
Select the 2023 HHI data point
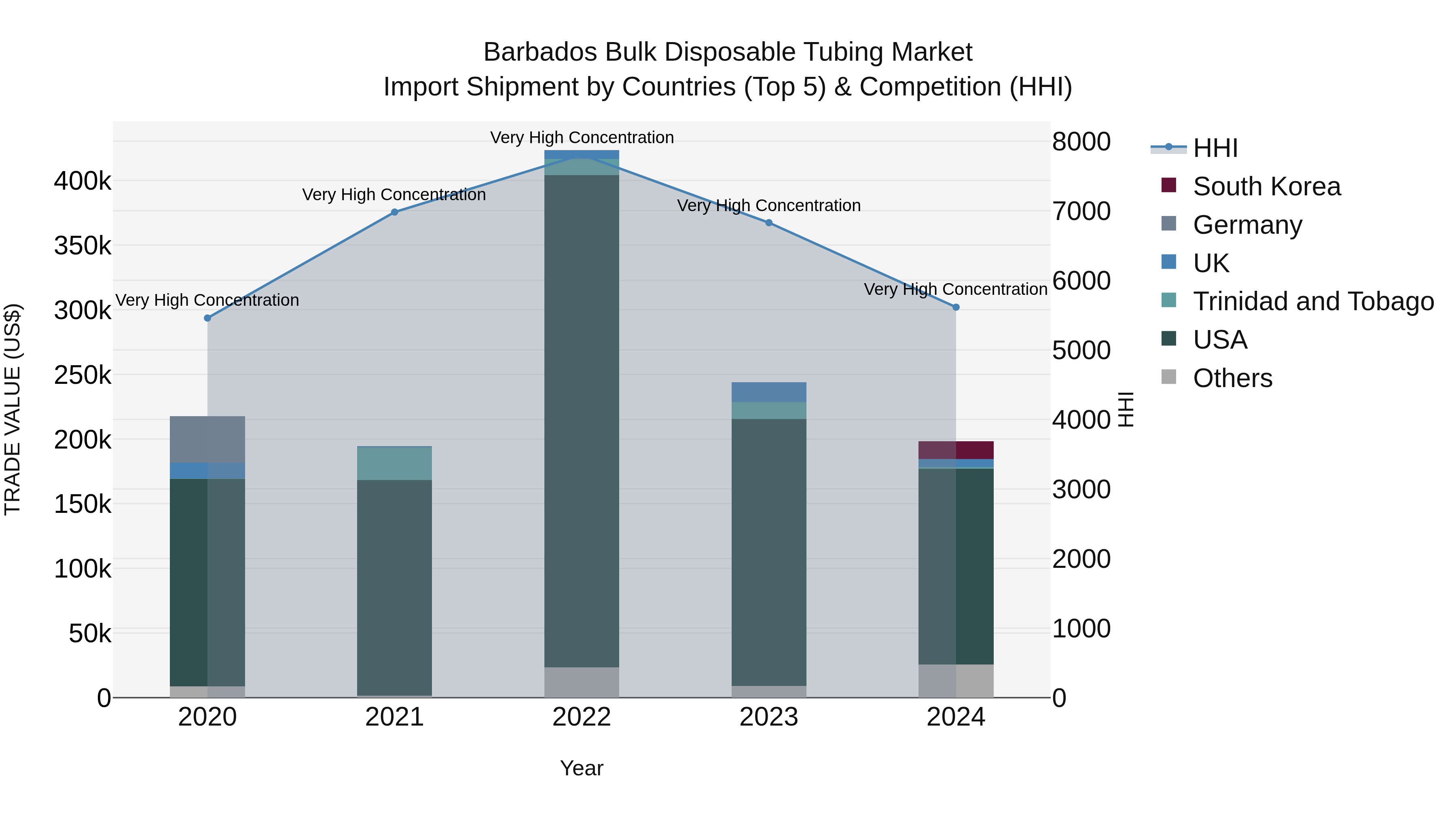tap(769, 223)
